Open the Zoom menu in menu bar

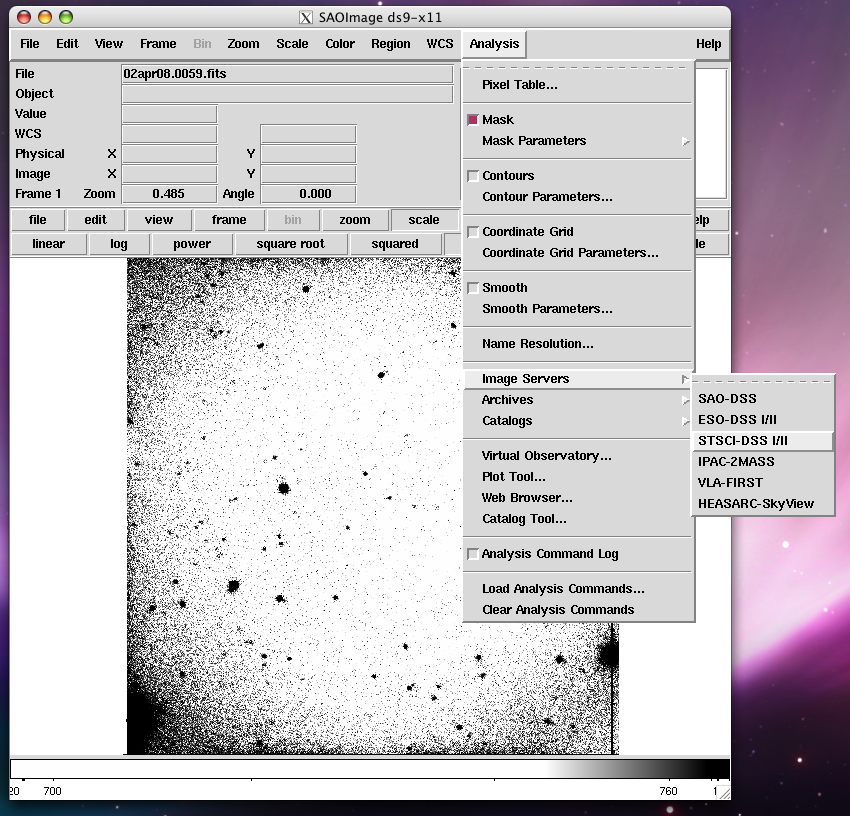pos(243,44)
